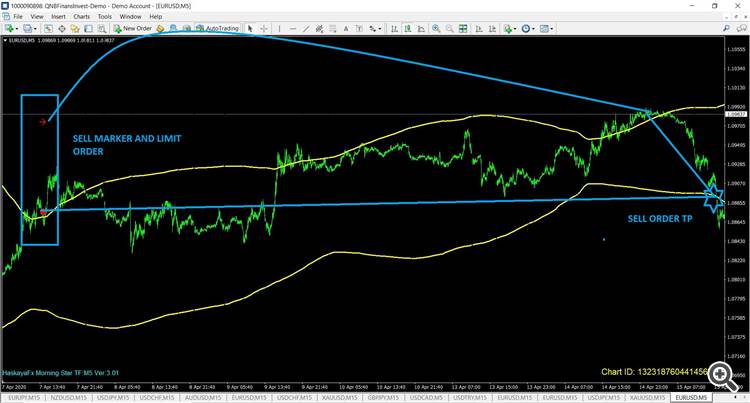
Task: Click the current price label on scale
Action: pos(736,114)
